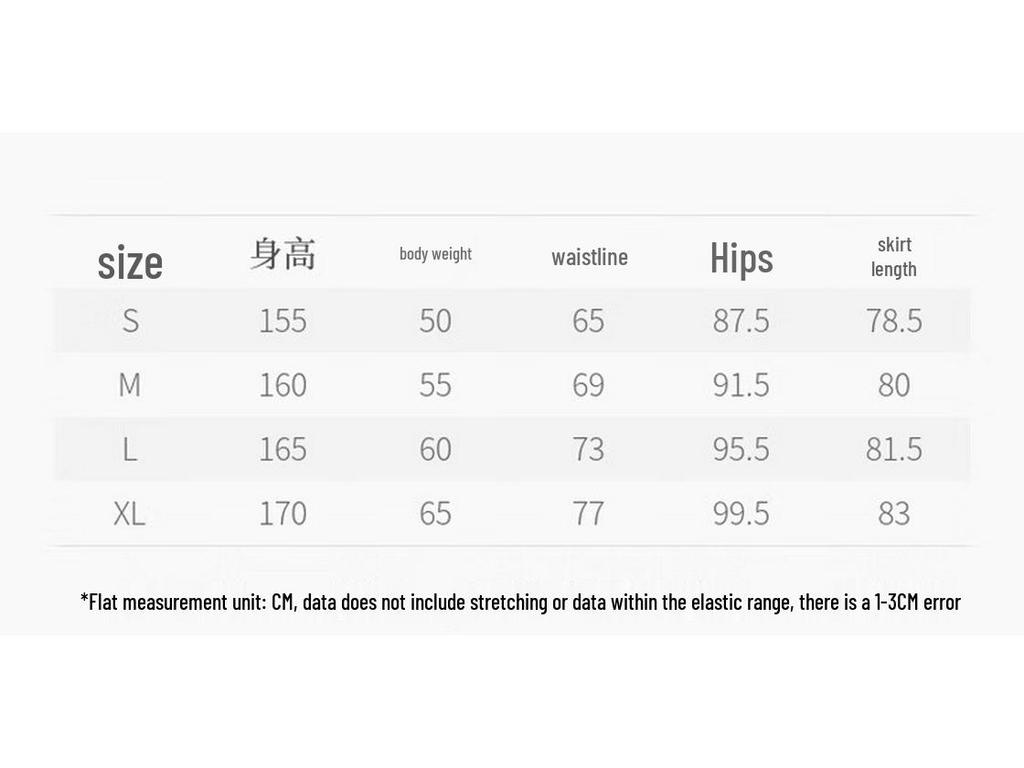Image resolution: width=1024 pixels, height=768 pixels.
Task: Click the waistline value 77
Action: [x=588, y=513]
